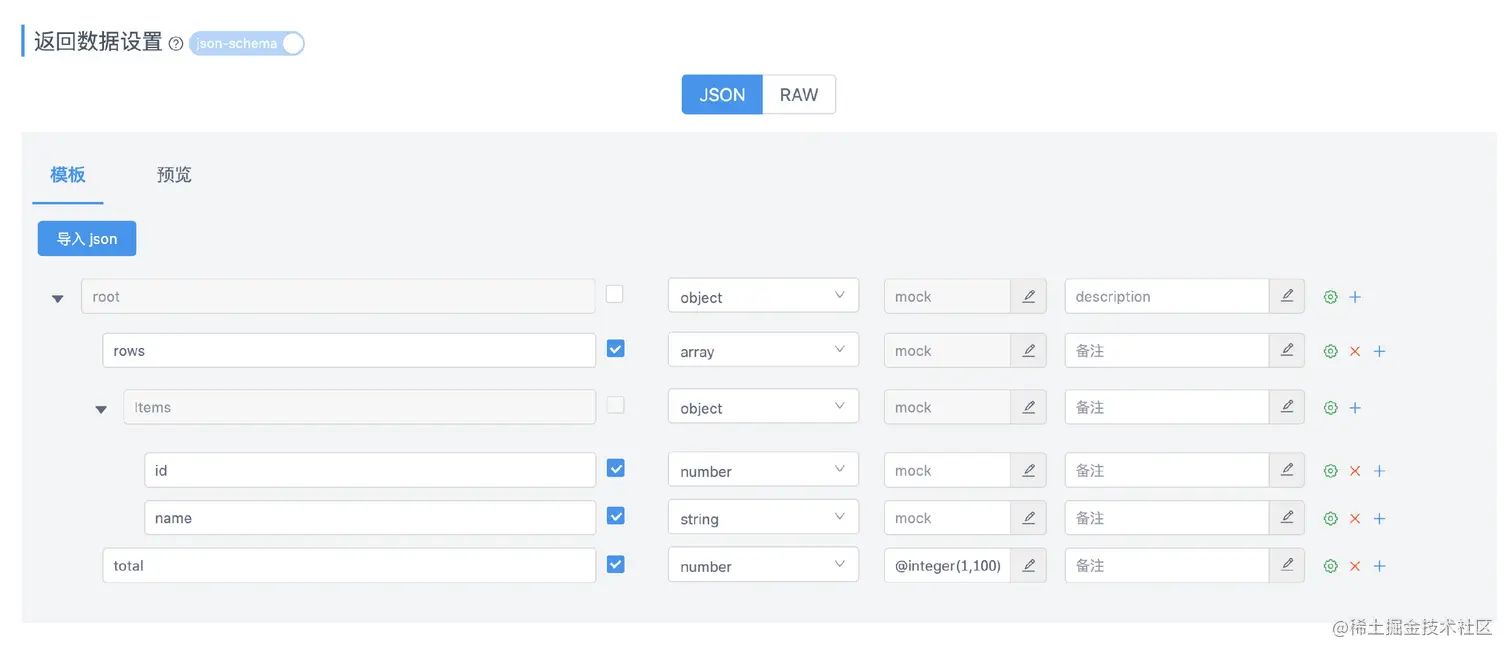Toggle the json-schema switch
The image size is (1512, 657).
click(246, 43)
